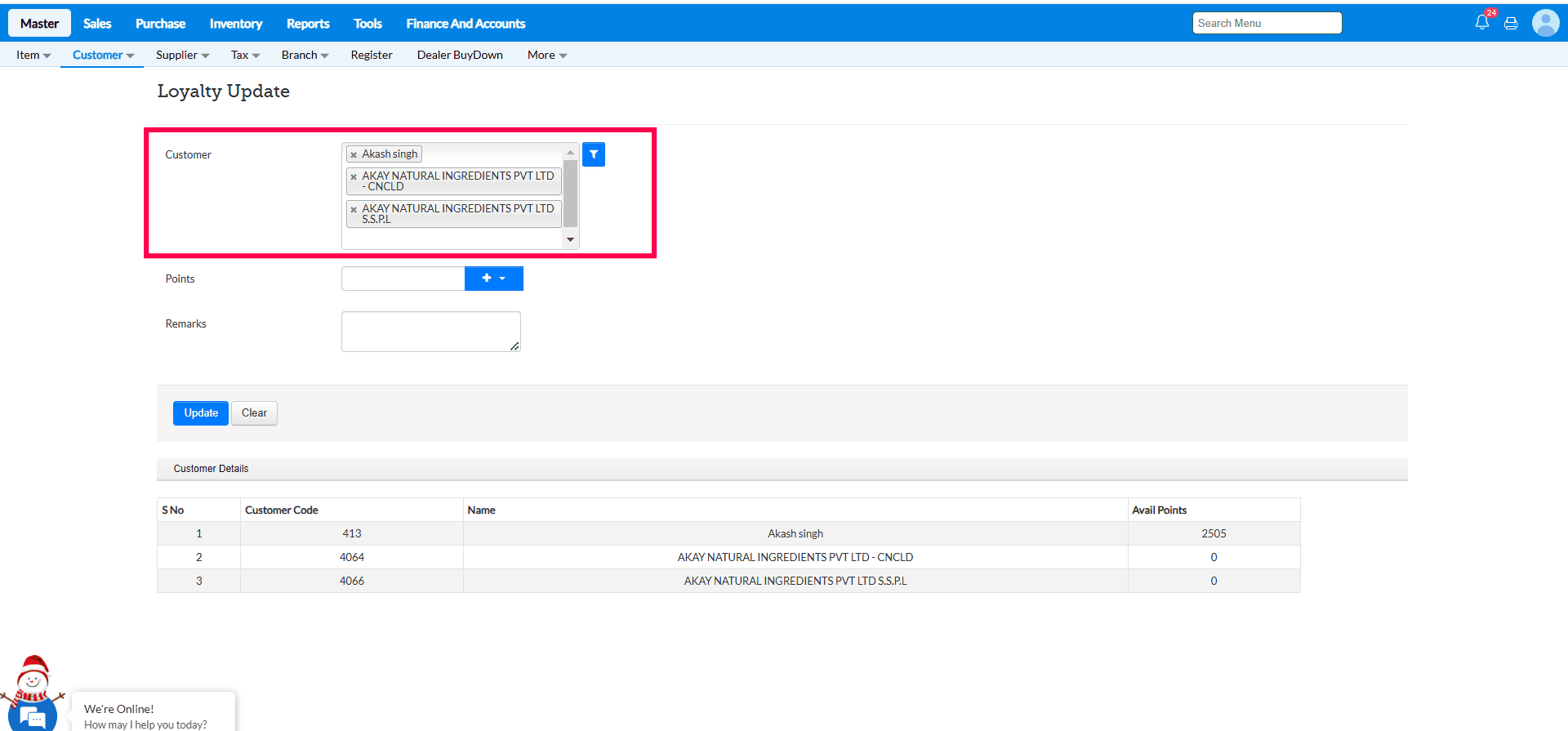Open the Reports menu
The height and width of the screenshot is (731, 1568).
(x=308, y=24)
